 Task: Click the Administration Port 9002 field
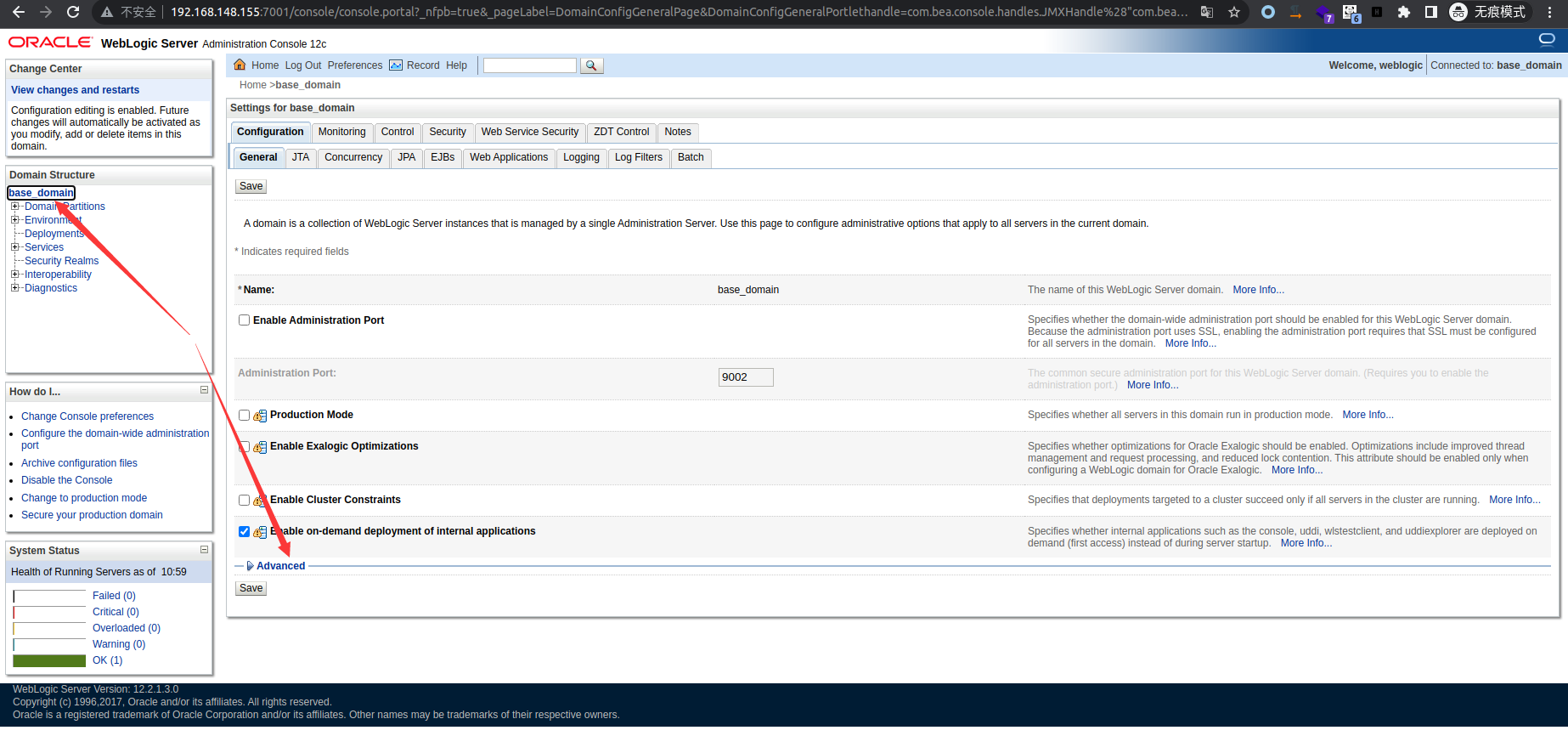pyautogui.click(x=746, y=377)
